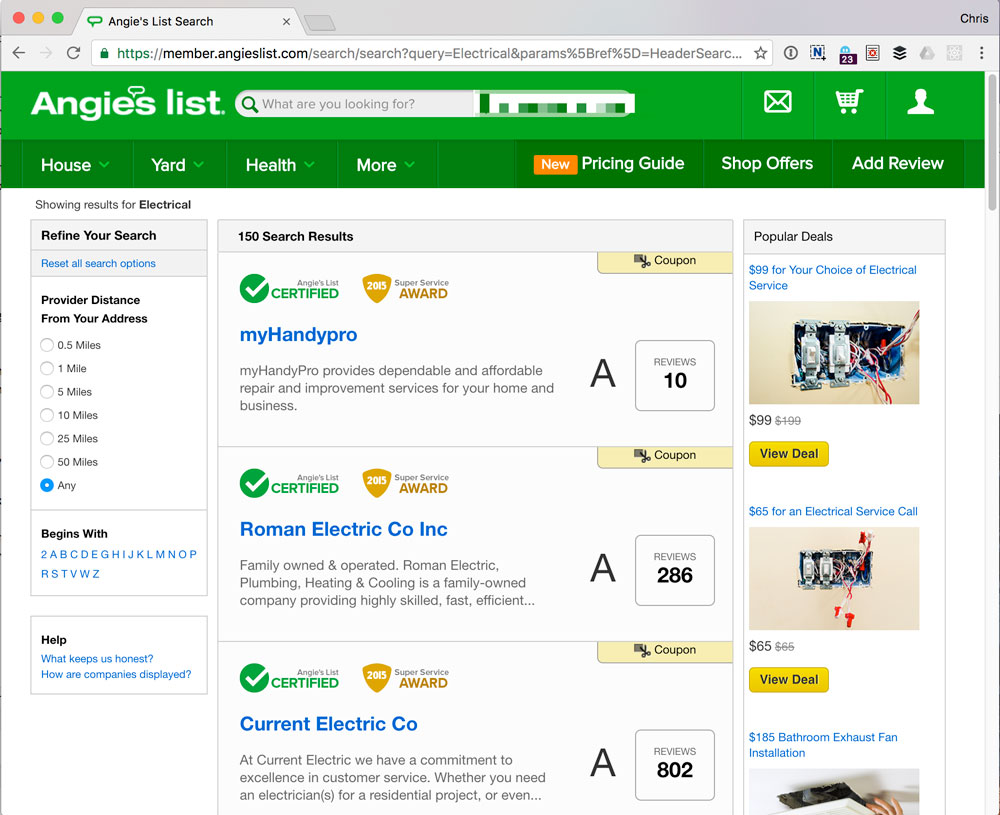The image size is (1000, 815).
Task: Click View Deal for $65 service call
Action: (x=789, y=679)
